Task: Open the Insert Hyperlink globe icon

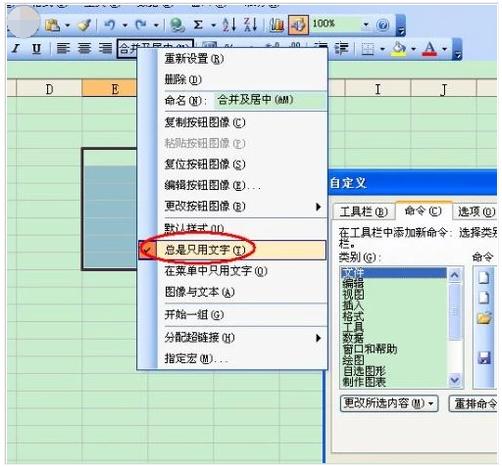Action: pyautogui.click(x=177, y=25)
